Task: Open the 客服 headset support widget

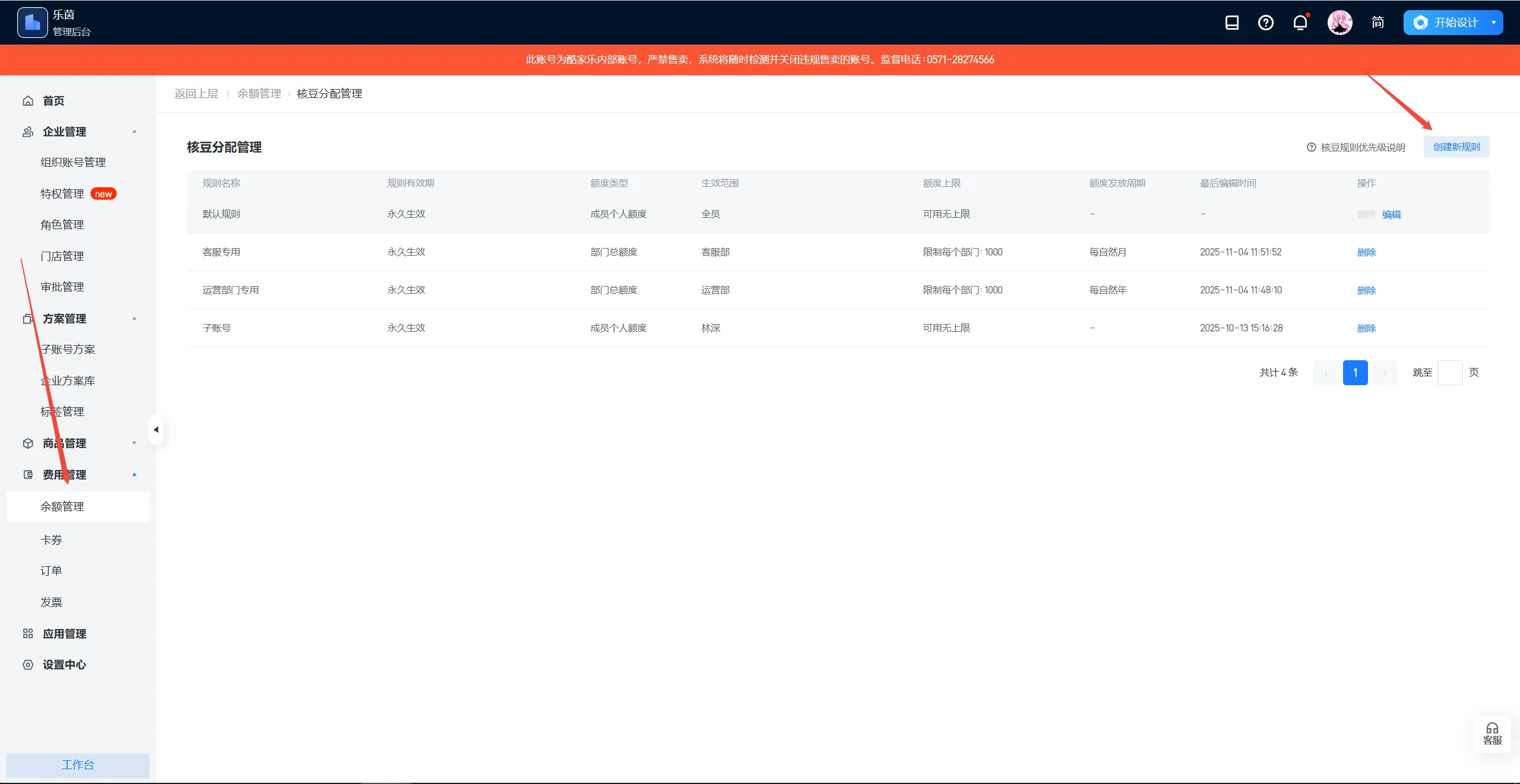Action: [1492, 734]
